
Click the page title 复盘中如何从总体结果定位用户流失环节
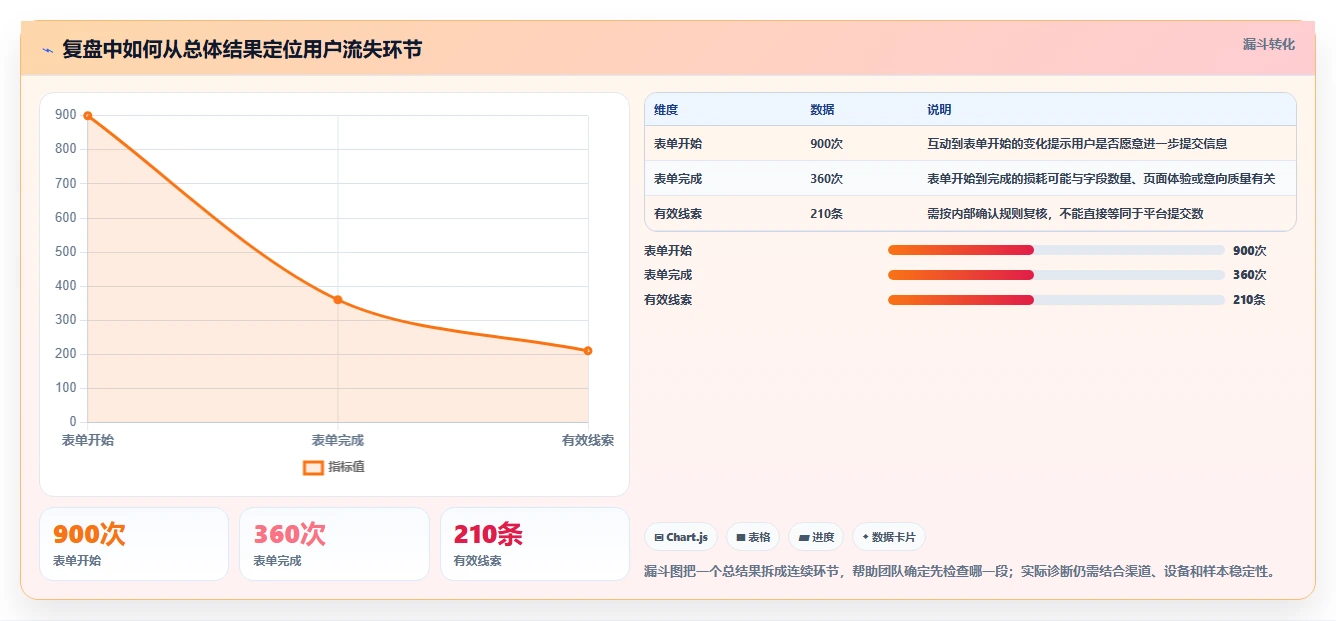[x=242, y=49]
